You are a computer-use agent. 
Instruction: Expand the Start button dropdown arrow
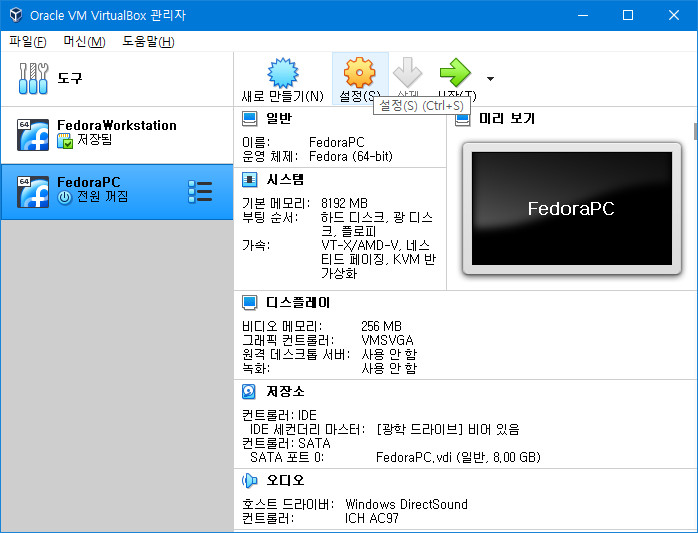(x=490, y=79)
